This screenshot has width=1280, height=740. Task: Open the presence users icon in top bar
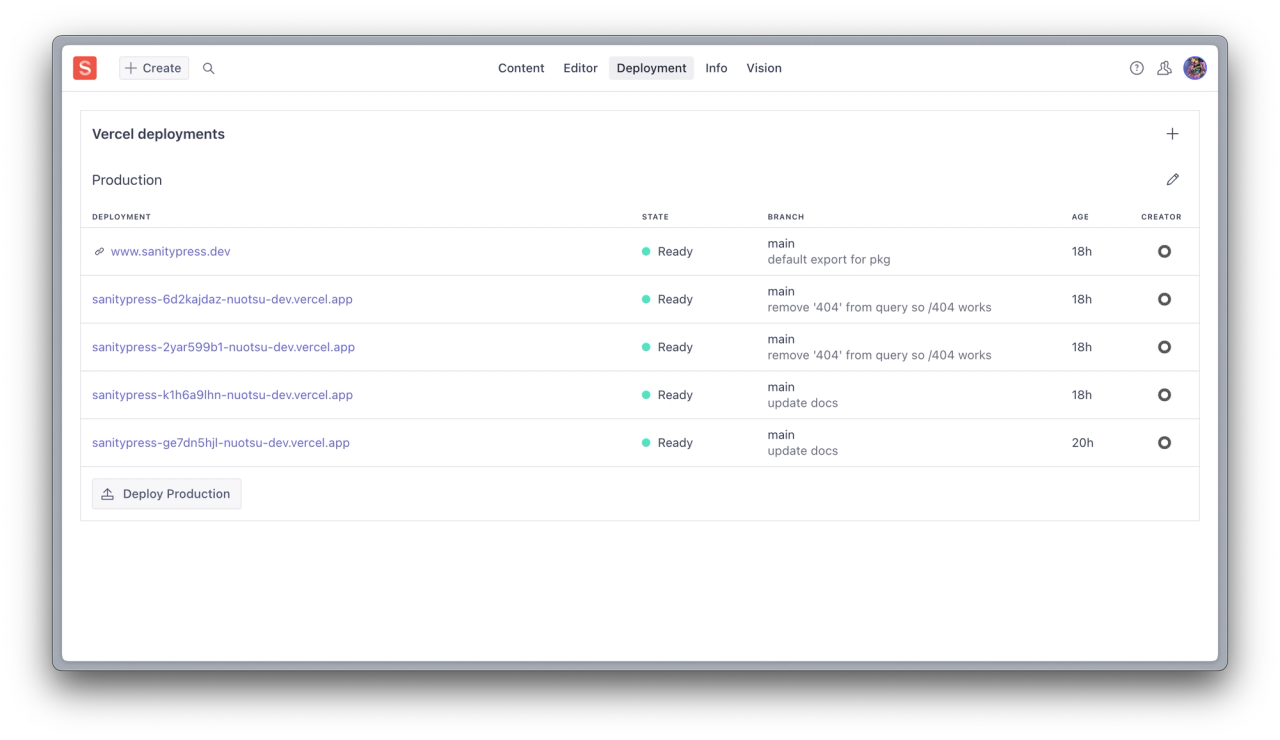coord(1164,68)
